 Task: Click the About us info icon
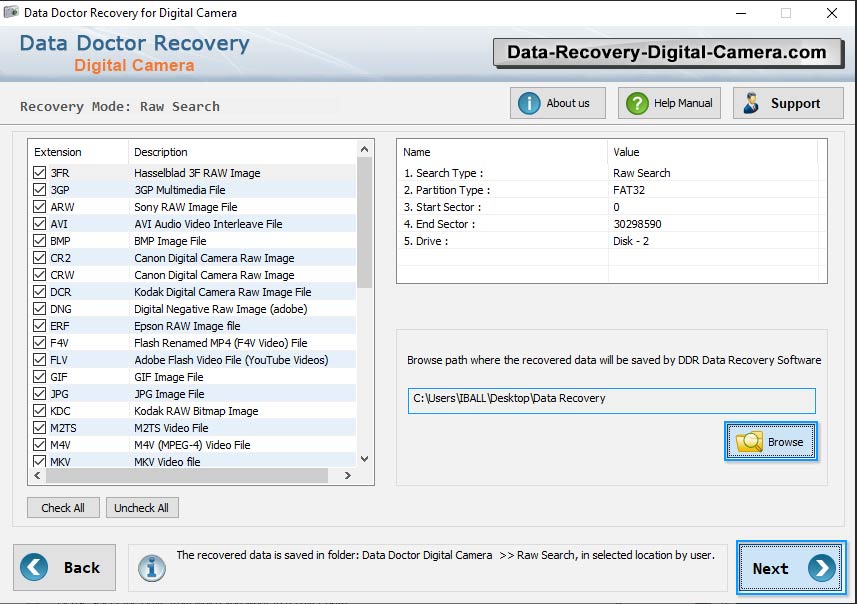[529, 103]
